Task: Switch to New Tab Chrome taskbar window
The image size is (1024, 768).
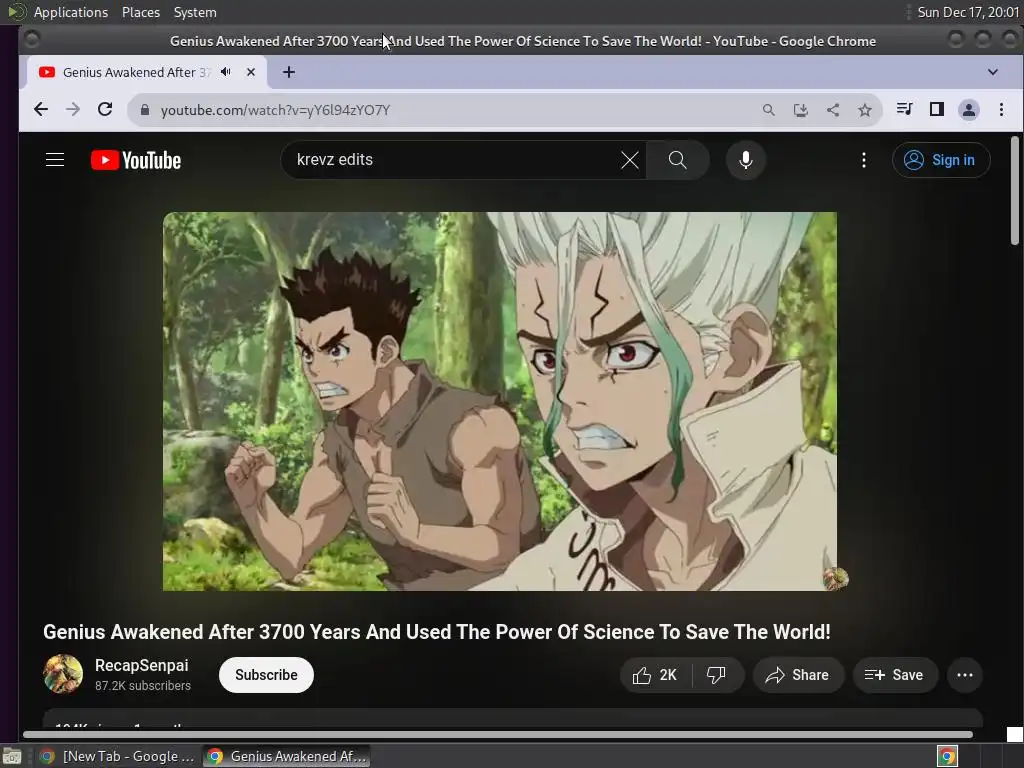Action: [x=118, y=756]
